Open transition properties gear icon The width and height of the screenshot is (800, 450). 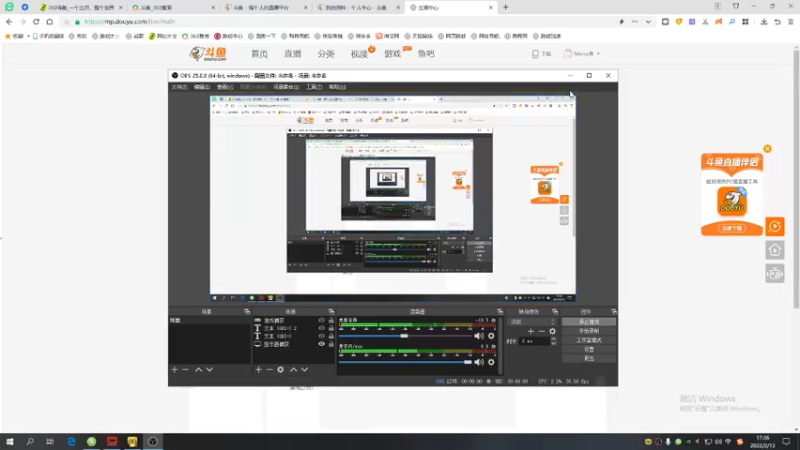[552, 331]
